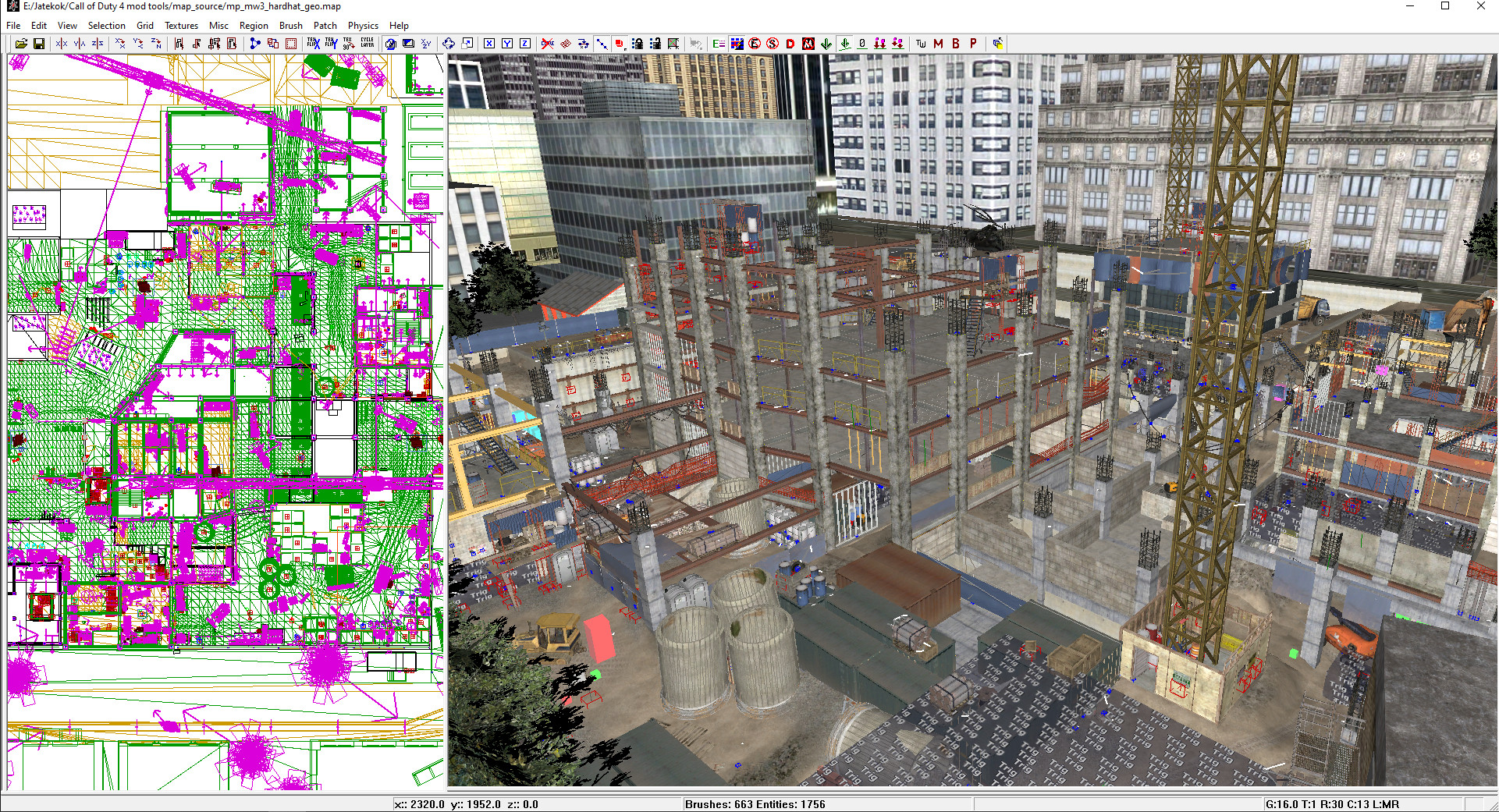
Task: Open the Brush menu
Action: tap(291, 26)
